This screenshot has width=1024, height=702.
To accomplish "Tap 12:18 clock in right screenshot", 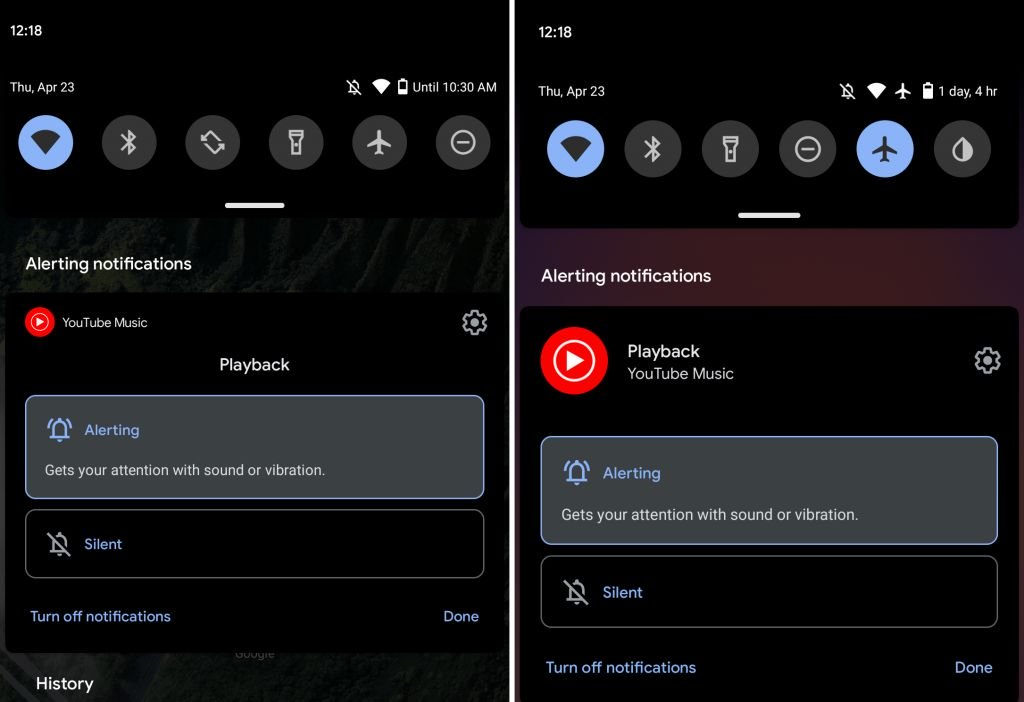I will tap(555, 32).
